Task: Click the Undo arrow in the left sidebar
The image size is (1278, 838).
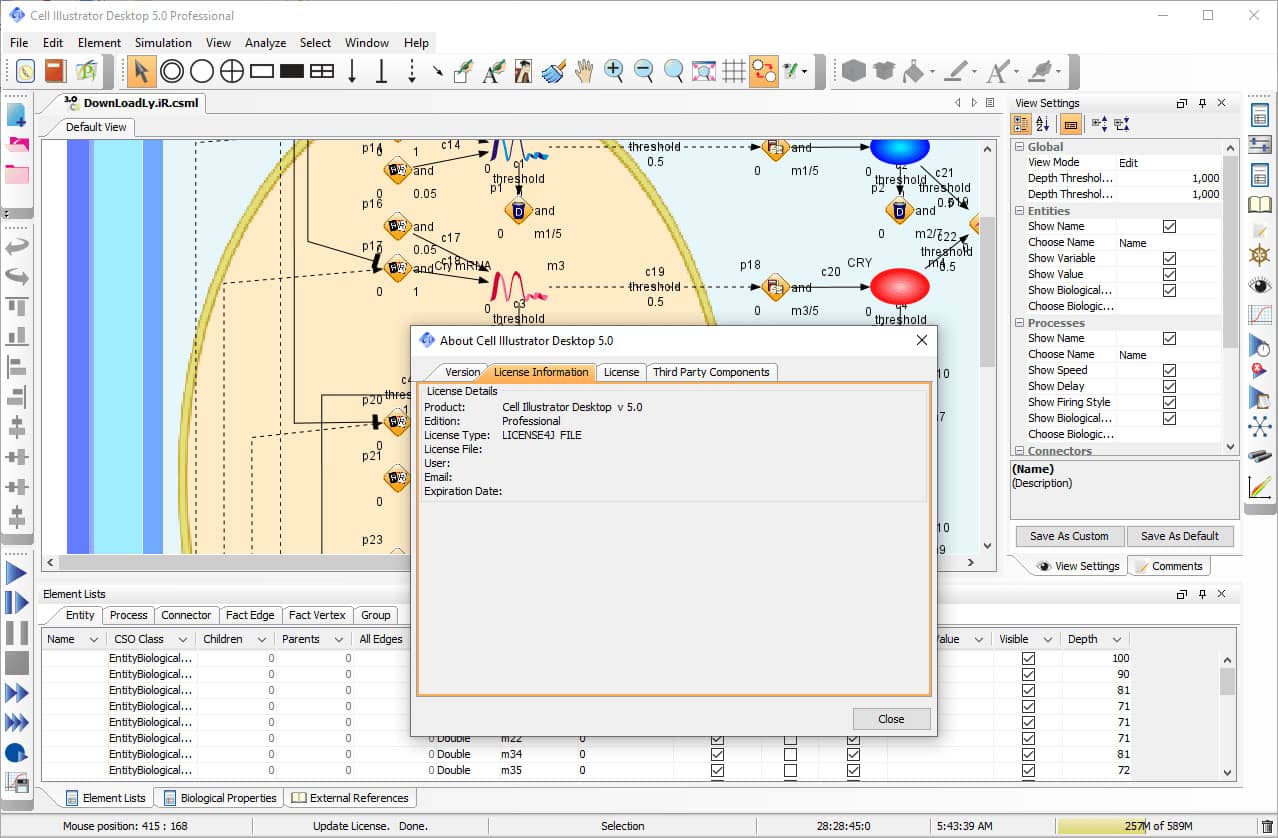Action: (x=17, y=246)
